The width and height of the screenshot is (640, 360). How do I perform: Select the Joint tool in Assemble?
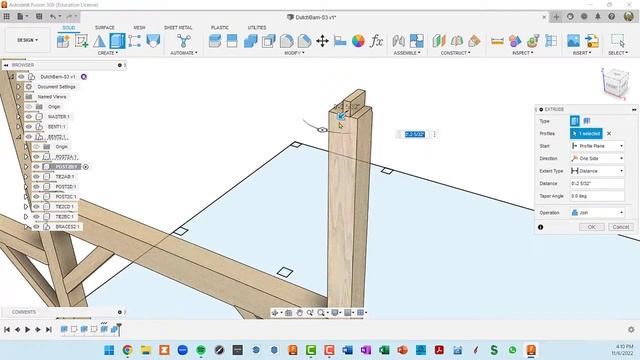(x=399, y=41)
